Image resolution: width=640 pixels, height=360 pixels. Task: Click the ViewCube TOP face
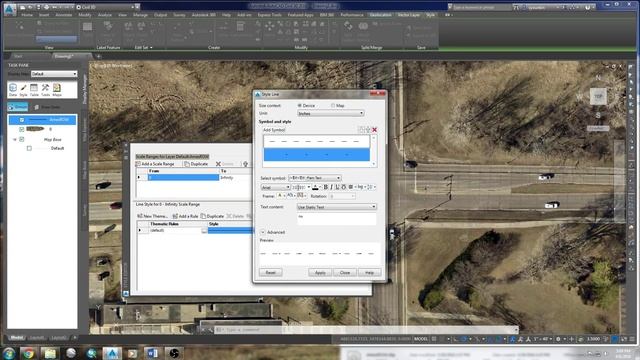[x=598, y=96]
